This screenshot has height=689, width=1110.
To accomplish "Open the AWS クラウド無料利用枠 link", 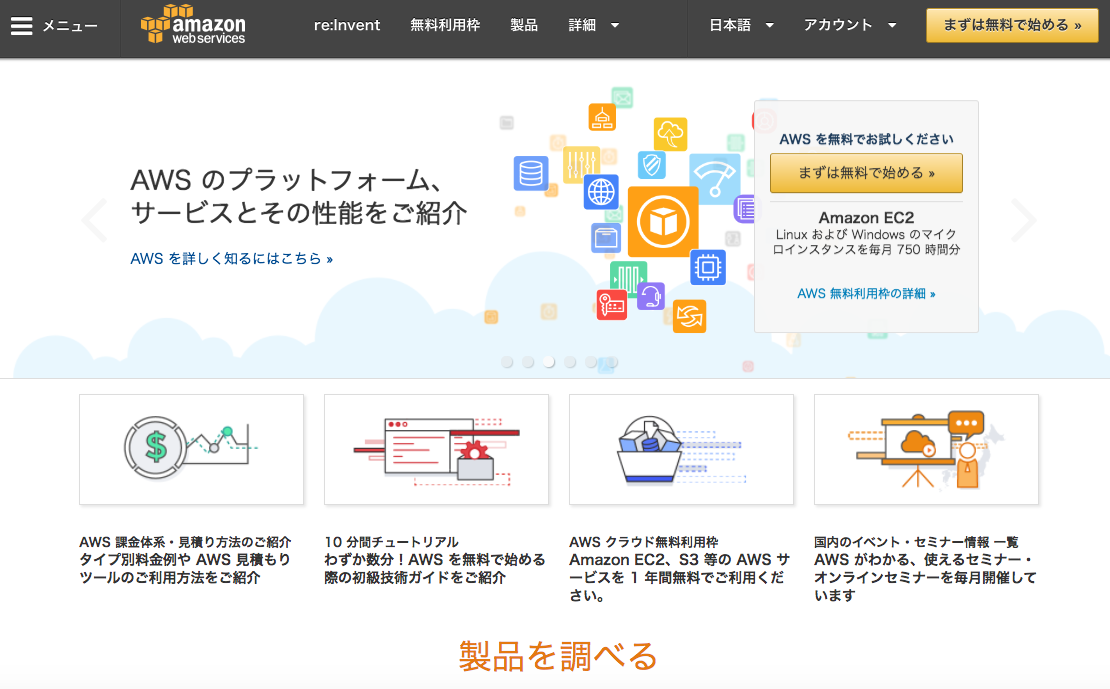I will pyautogui.click(x=643, y=542).
